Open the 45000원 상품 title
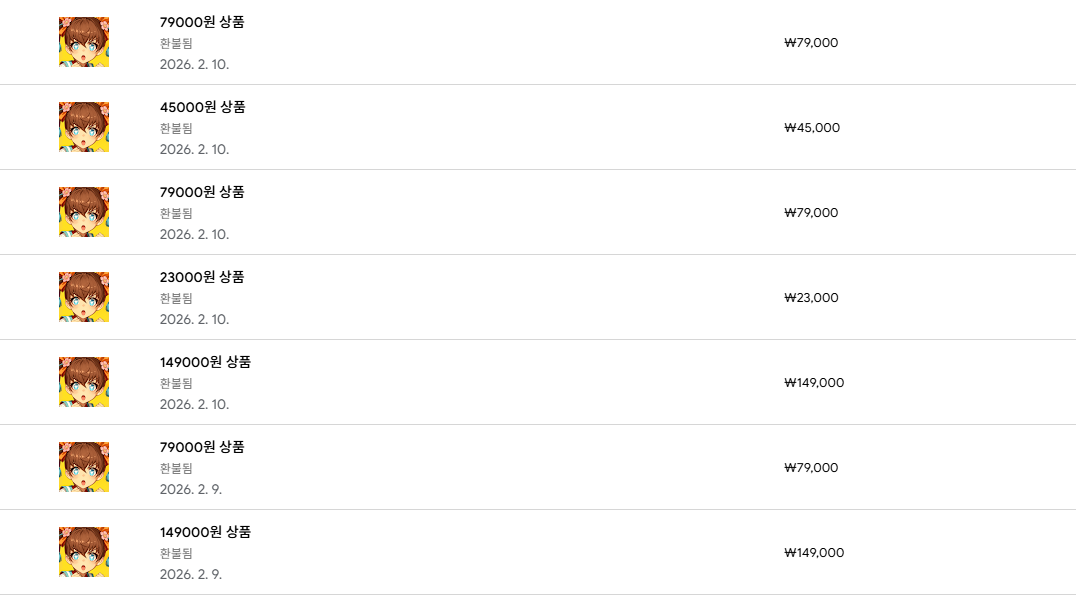 point(202,107)
